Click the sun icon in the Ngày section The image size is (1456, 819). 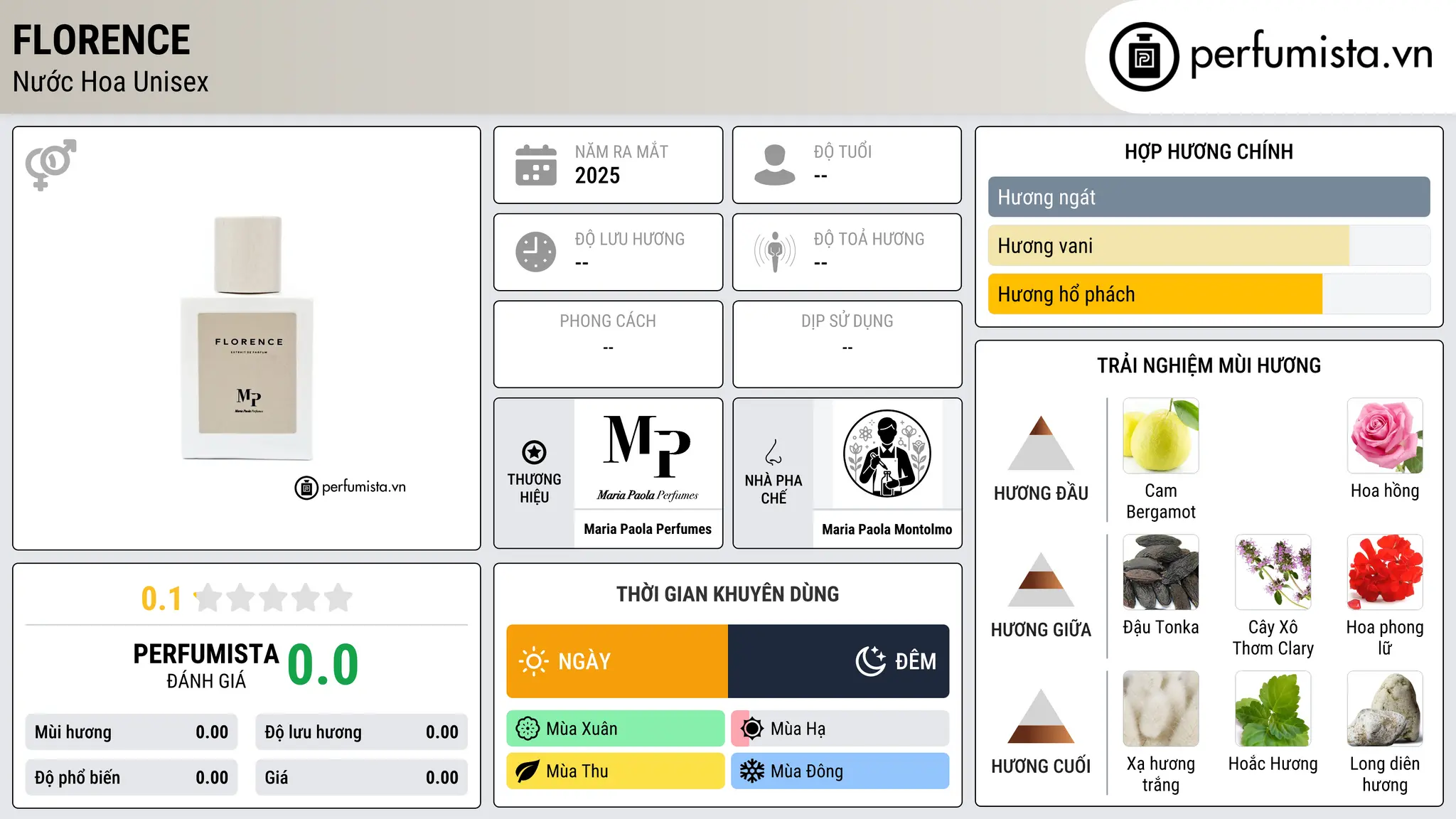point(534,661)
